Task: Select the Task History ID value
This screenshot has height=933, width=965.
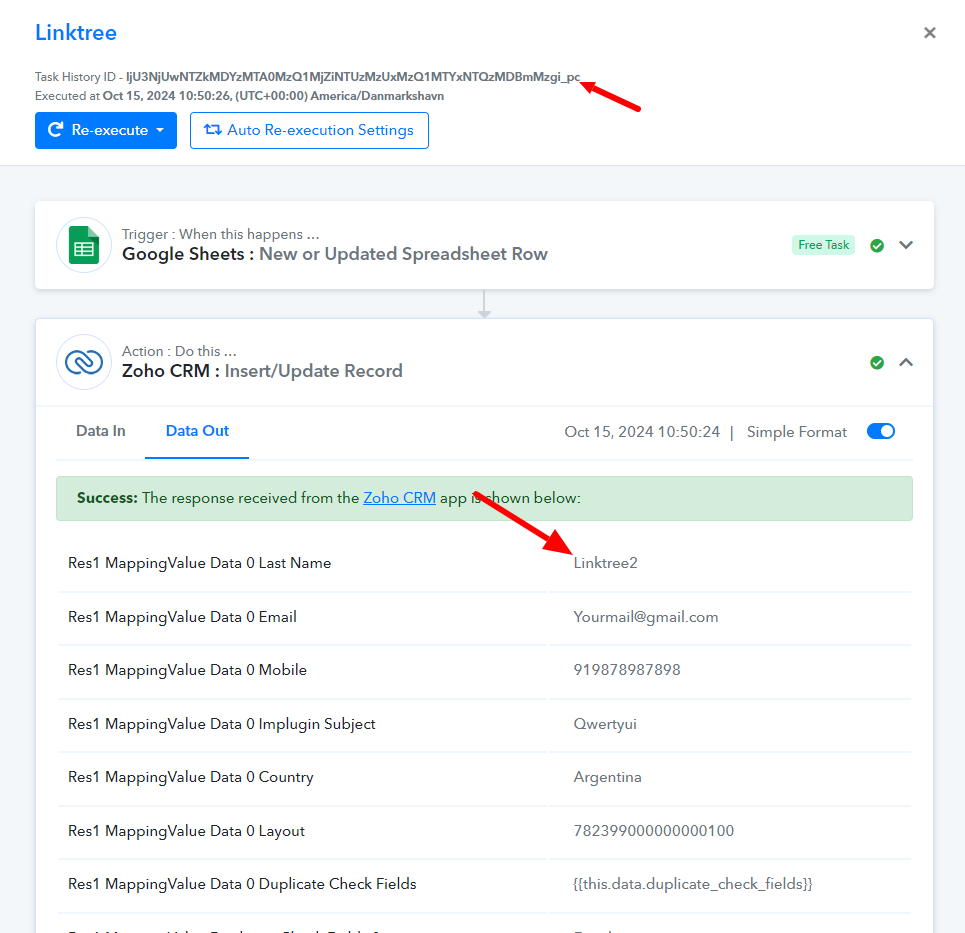Action: click(x=353, y=77)
